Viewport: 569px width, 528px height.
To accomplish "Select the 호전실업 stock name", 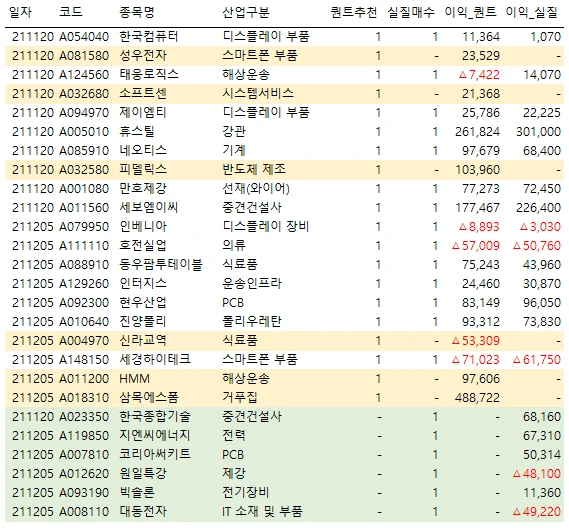I will coord(143,245).
